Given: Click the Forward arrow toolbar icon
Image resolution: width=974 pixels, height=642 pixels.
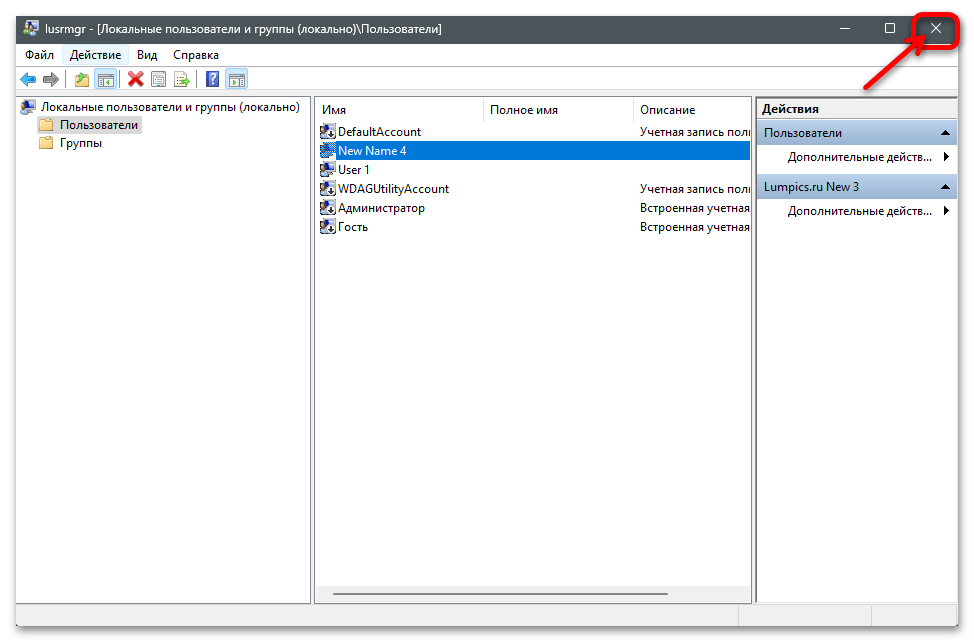Looking at the screenshot, I should (x=51, y=79).
